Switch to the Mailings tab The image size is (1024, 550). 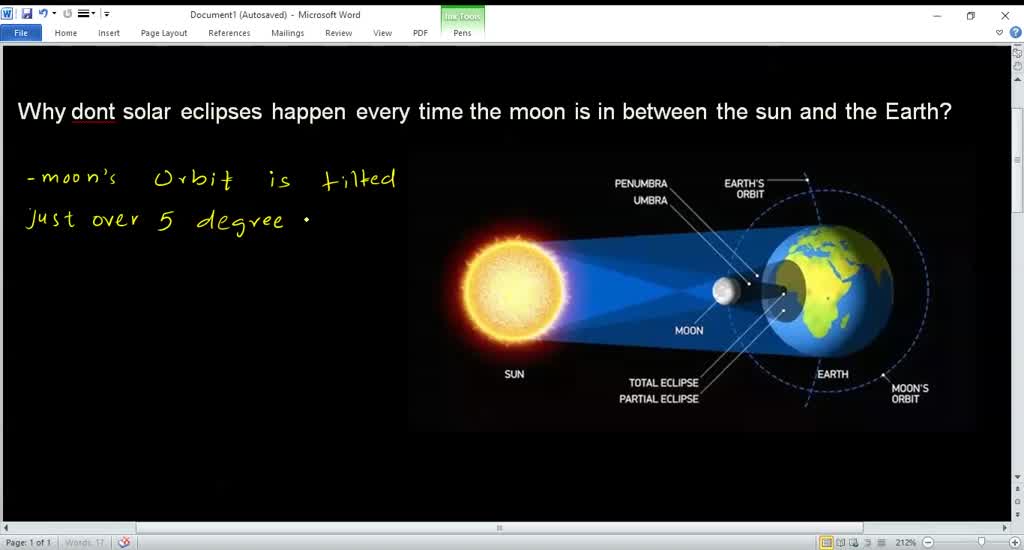tap(287, 33)
